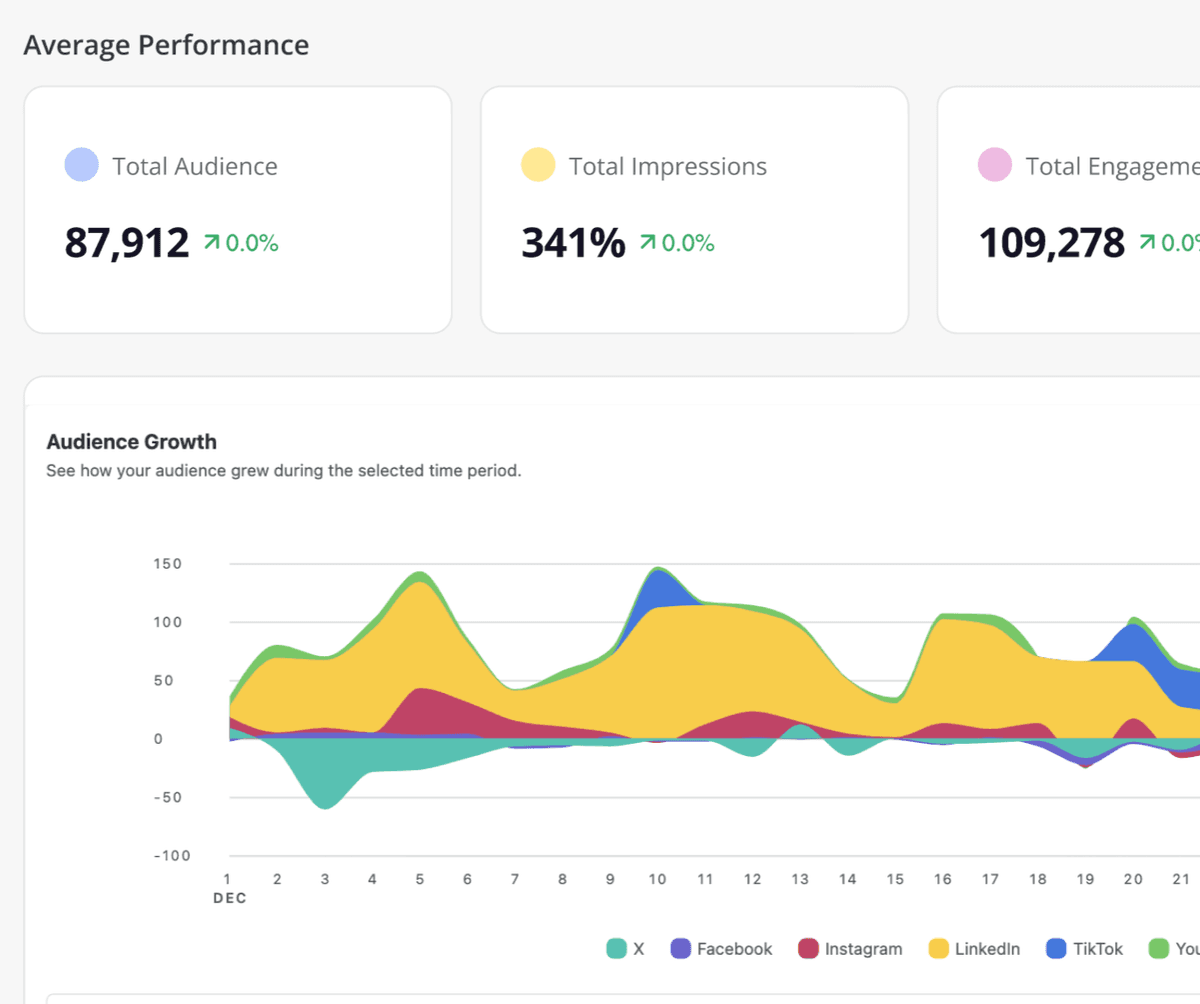Image resolution: width=1200 pixels, height=1004 pixels.
Task: Click the yellow circle icon beside Total Impressions
Action: tap(538, 165)
